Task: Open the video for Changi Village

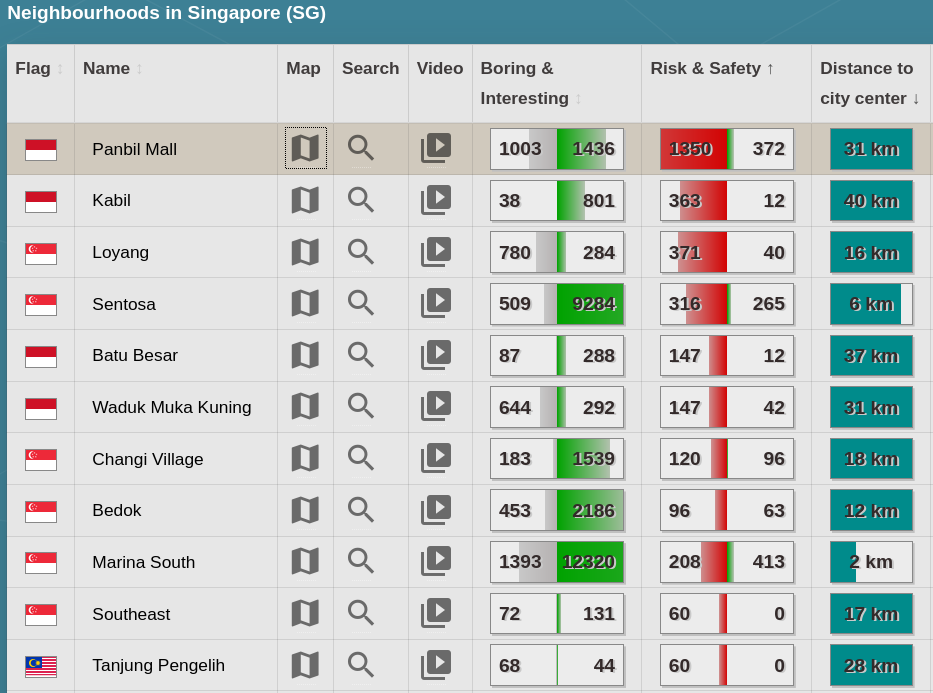Action: click(436, 458)
